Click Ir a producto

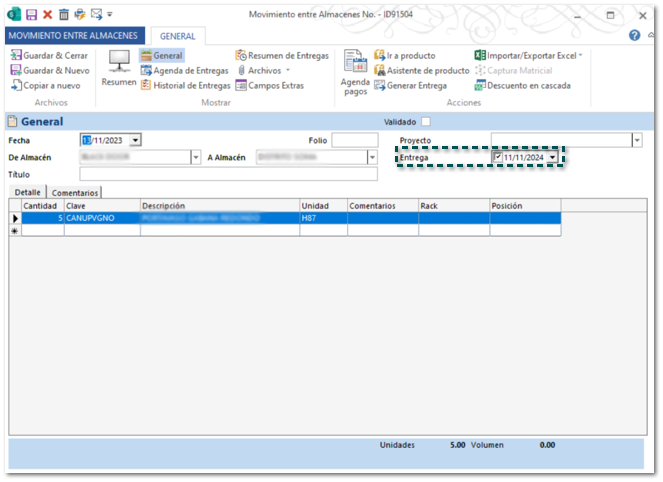[x=405, y=55]
